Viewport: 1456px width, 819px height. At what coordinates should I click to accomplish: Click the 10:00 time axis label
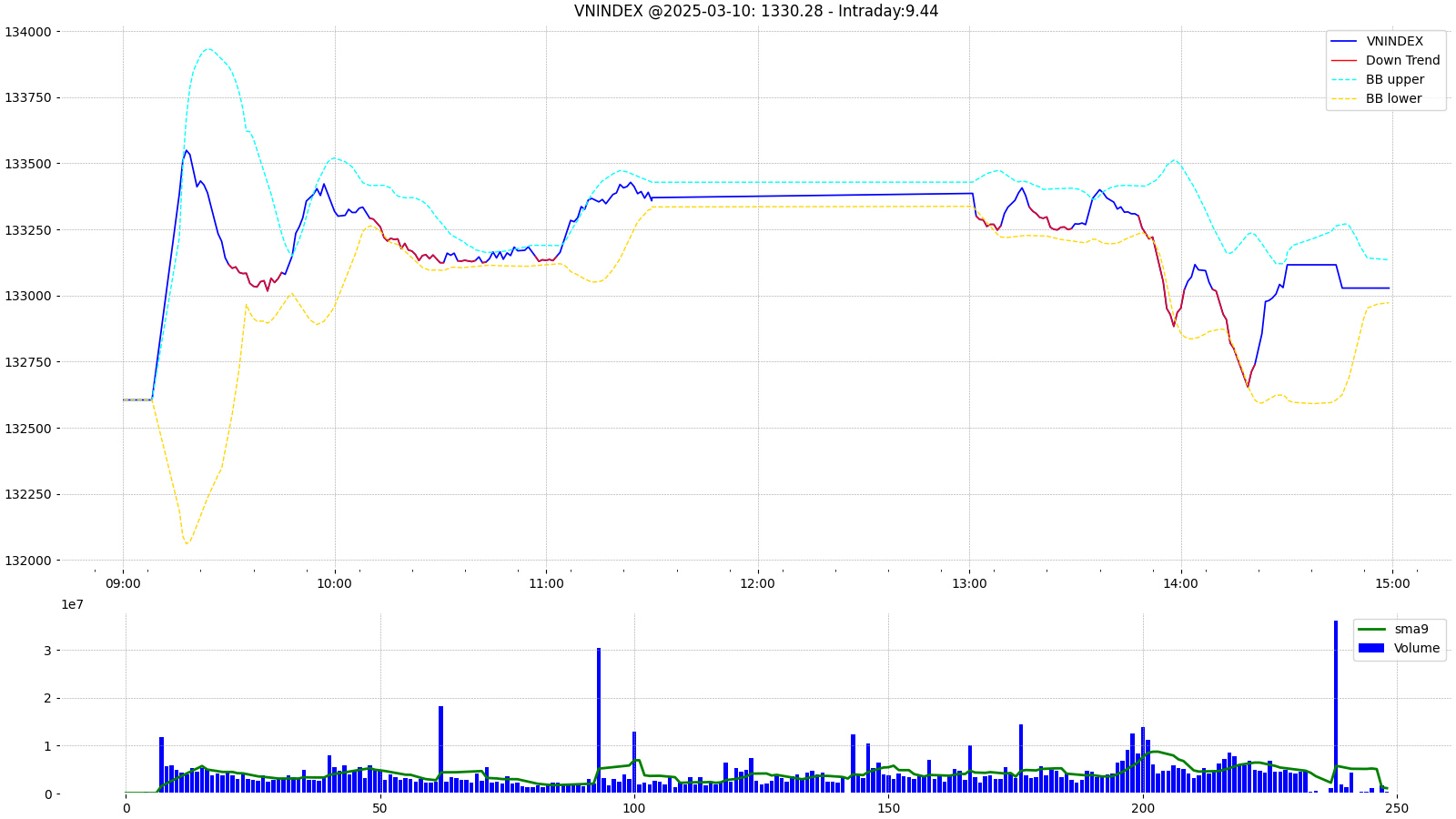pos(334,584)
